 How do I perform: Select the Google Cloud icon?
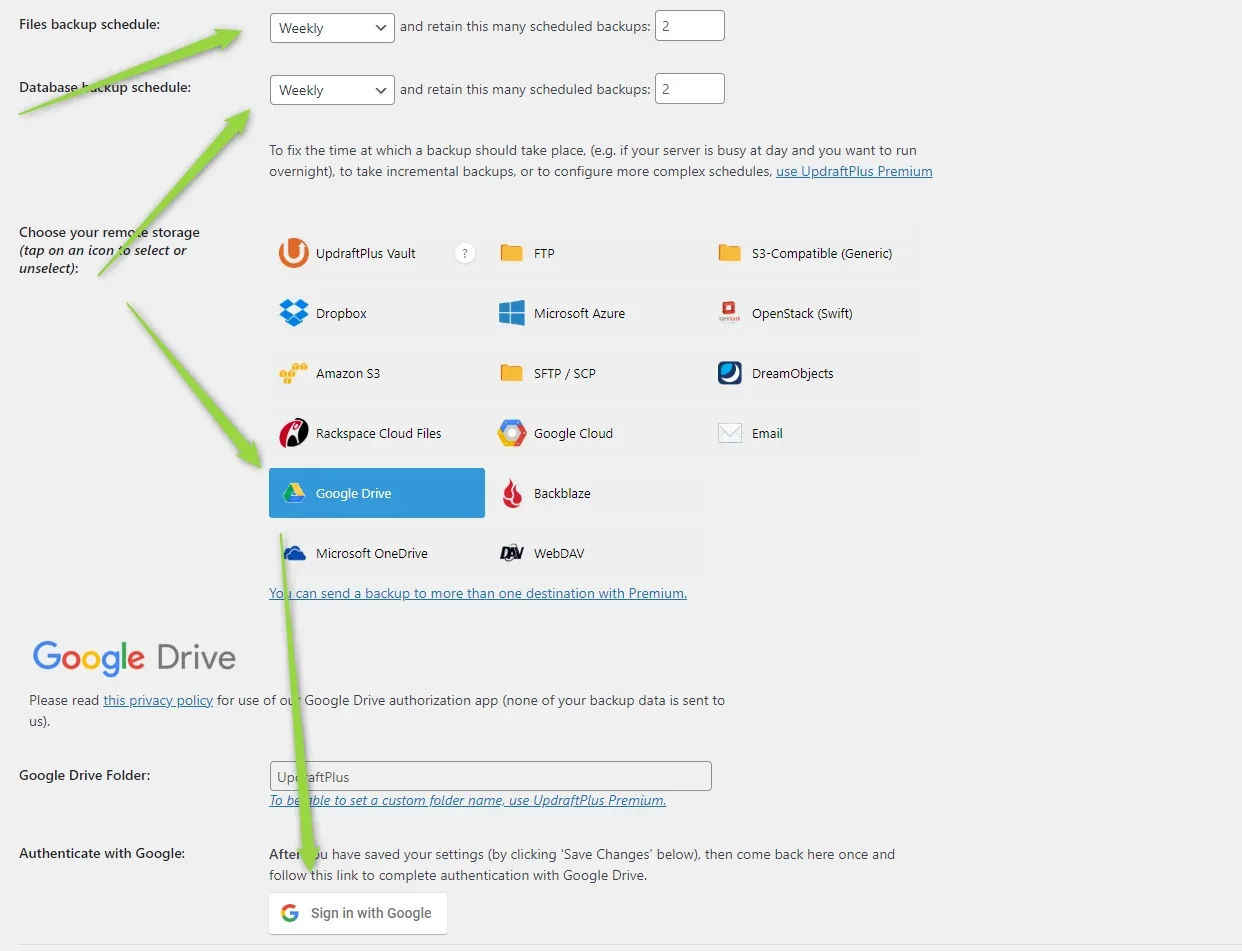pyautogui.click(x=512, y=433)
